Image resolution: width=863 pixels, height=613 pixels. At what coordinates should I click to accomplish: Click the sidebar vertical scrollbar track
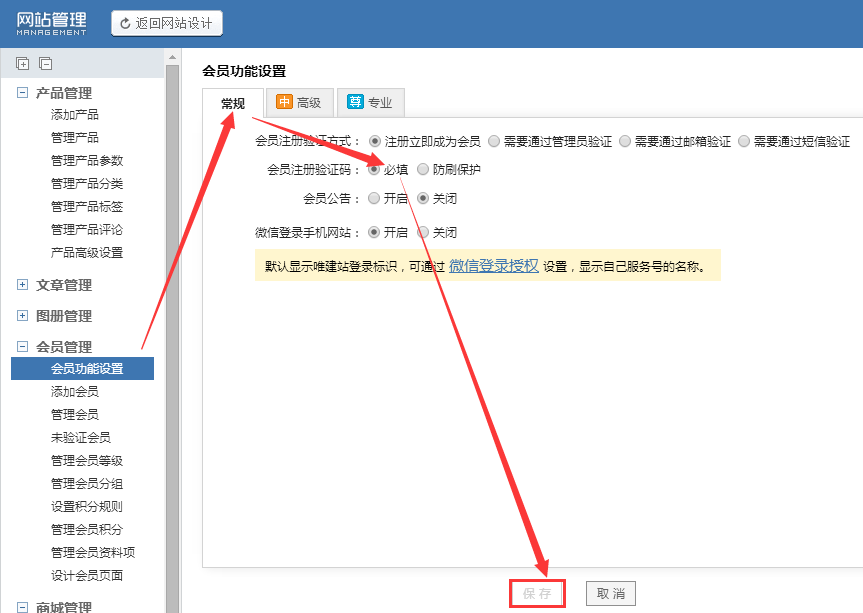(x=172, y=338)
